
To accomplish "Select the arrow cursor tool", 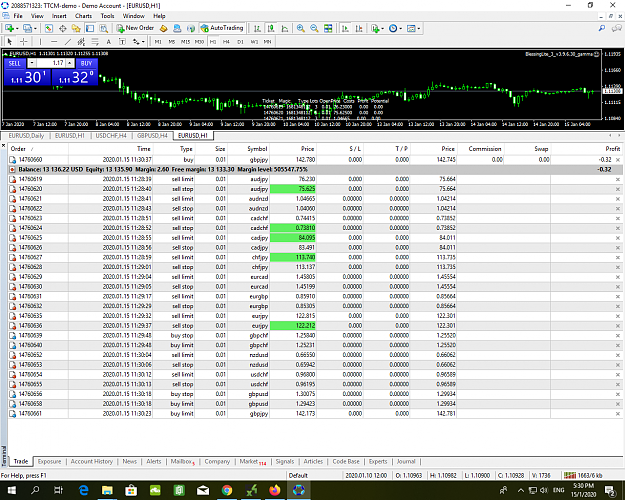I will click(x=10, y=41).
